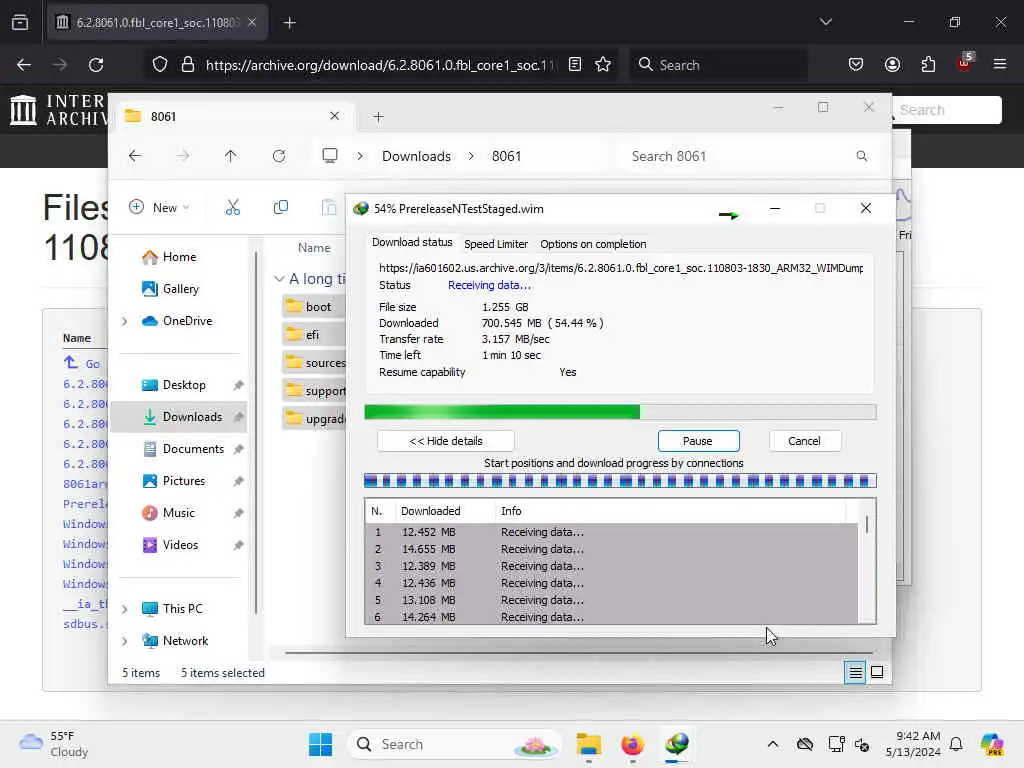Click the Copy icon in File Explorer toolbar
The image size is (1024, 768).
click(x=281, y=208)
